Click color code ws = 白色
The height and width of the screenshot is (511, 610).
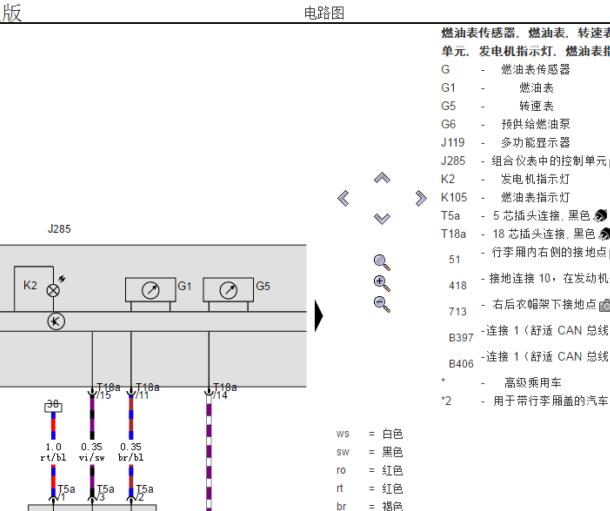click(370, 434)
